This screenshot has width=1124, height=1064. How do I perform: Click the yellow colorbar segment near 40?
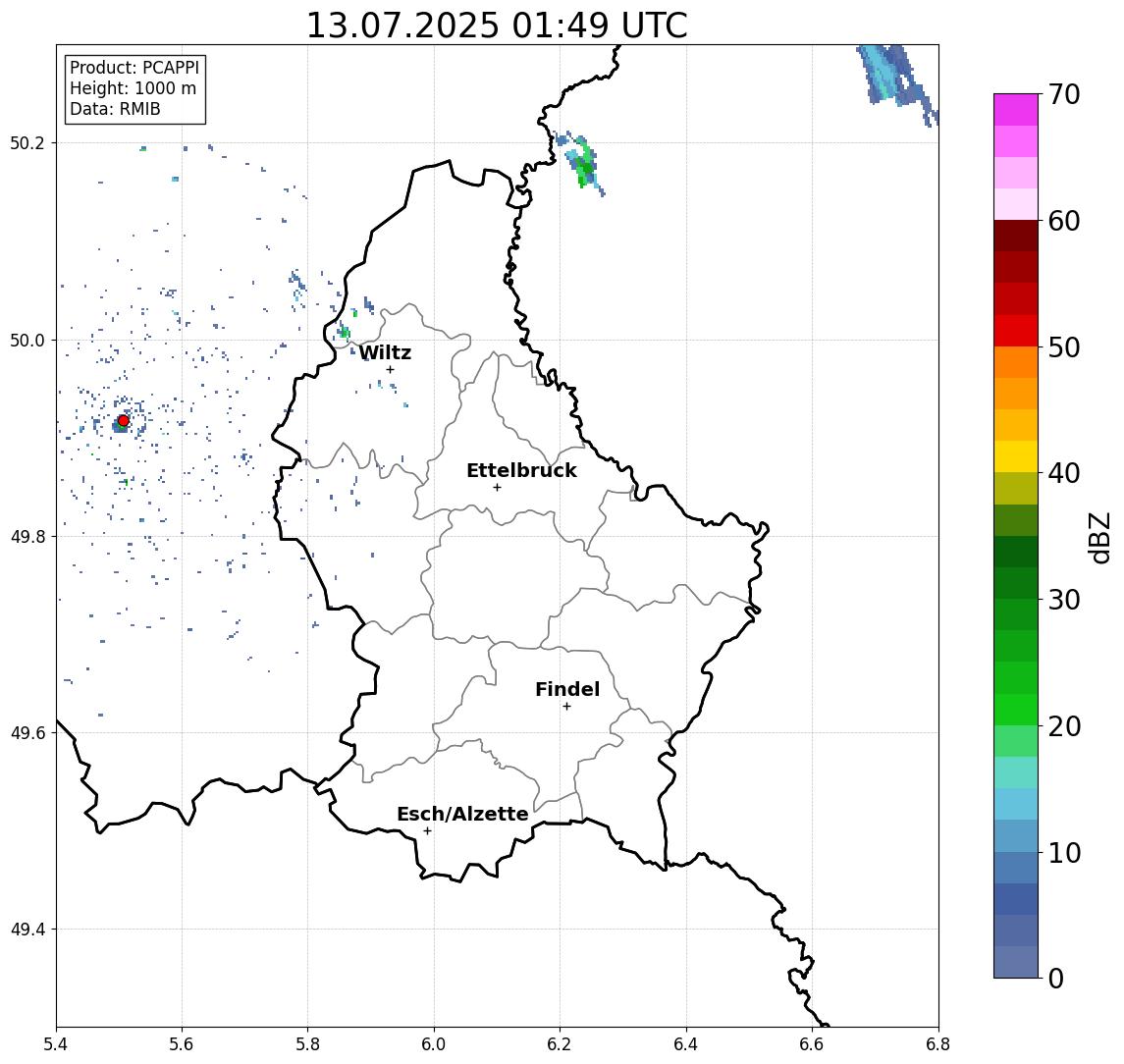tap(1016, 457)
